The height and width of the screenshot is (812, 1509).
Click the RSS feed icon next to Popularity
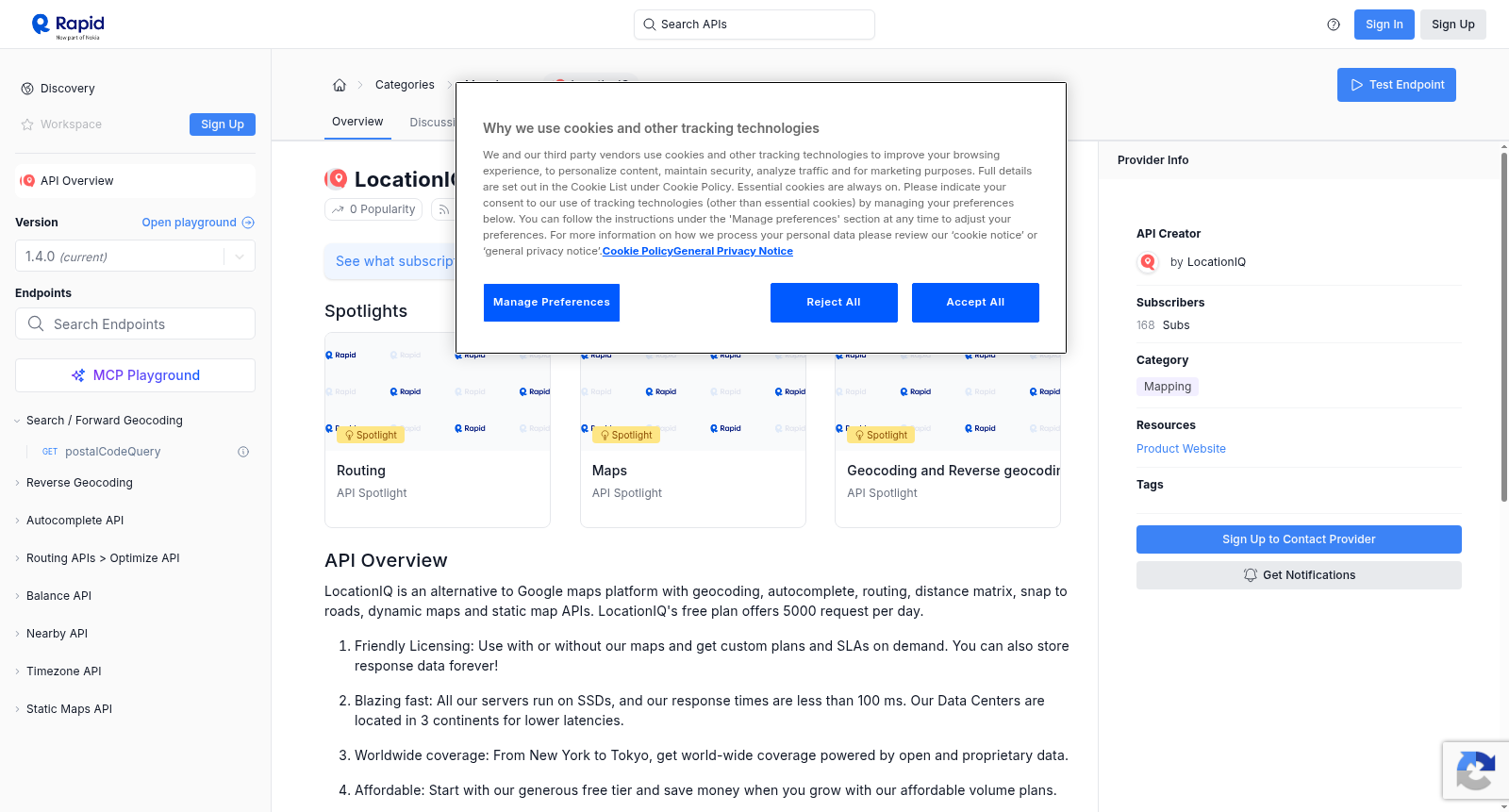443,209
